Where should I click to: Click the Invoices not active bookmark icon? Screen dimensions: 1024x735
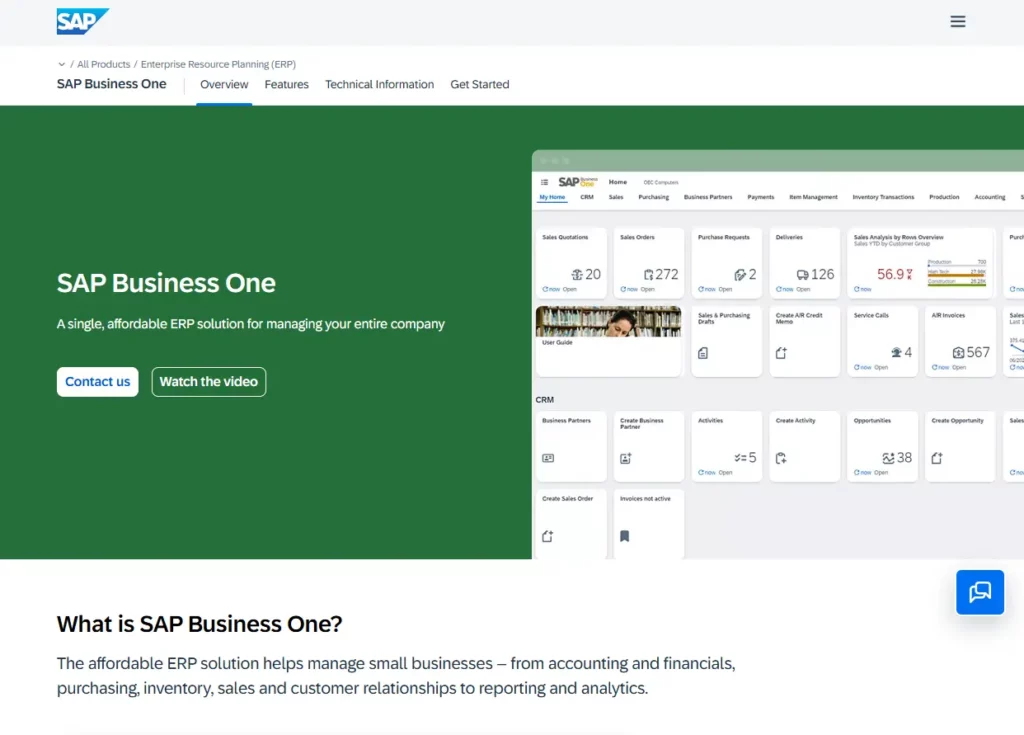pyautogui.click(x=625, y=536)
